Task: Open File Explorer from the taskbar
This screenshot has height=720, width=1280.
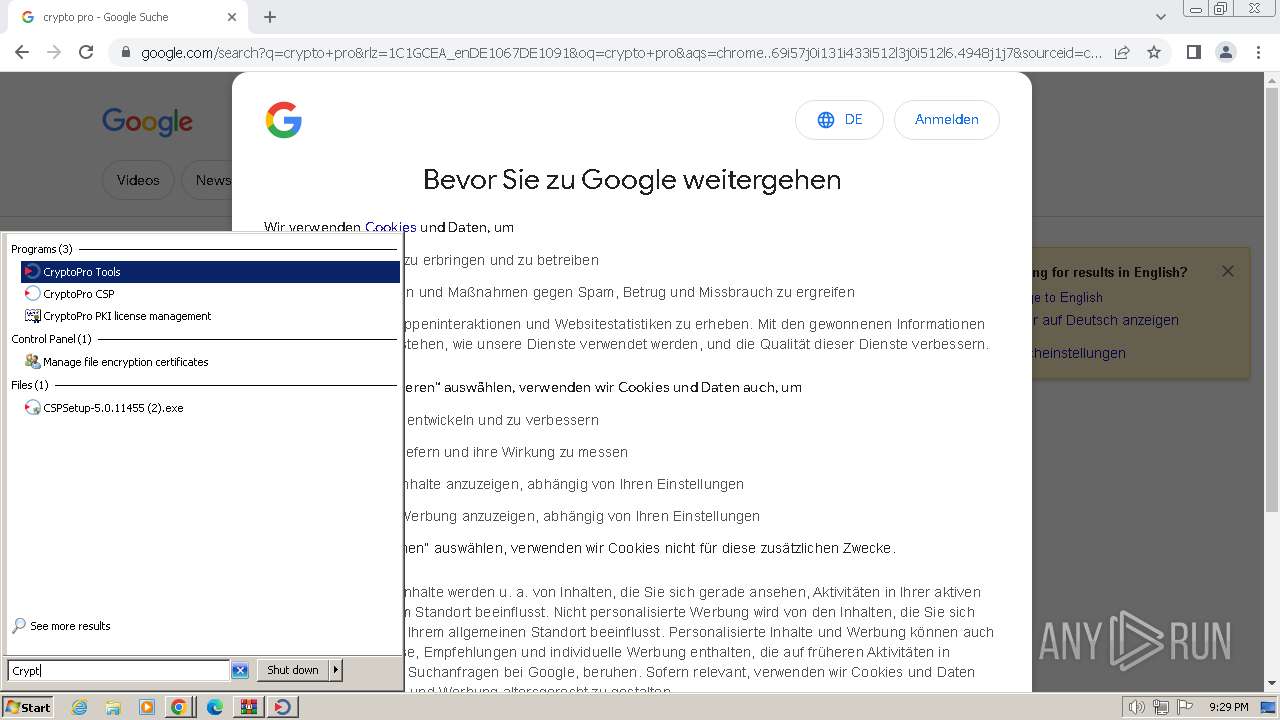Action: pos(113,707)
